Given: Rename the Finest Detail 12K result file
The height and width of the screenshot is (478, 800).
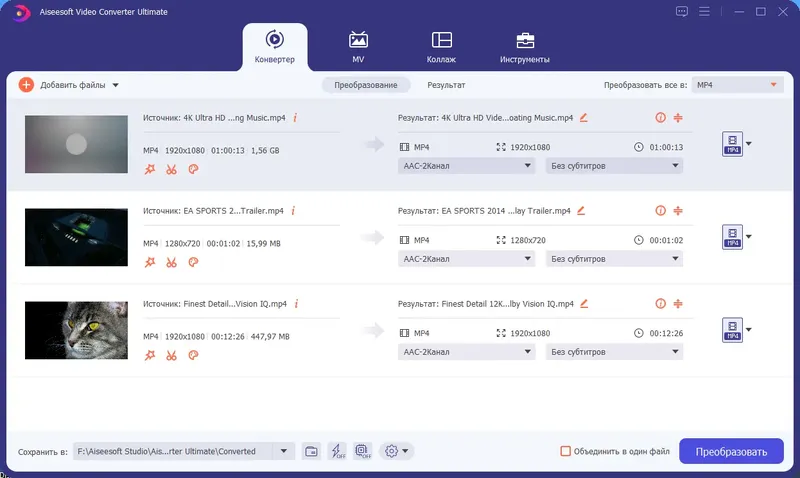Looking at the screenshot, I should click(x=584, y=304).
